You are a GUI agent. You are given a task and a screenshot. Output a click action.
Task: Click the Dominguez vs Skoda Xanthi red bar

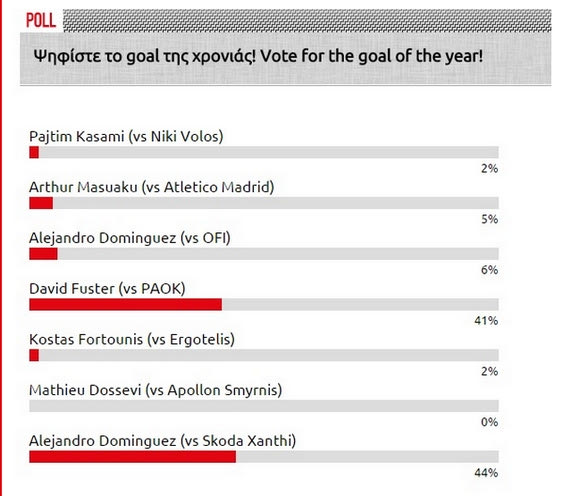(132, 456)
